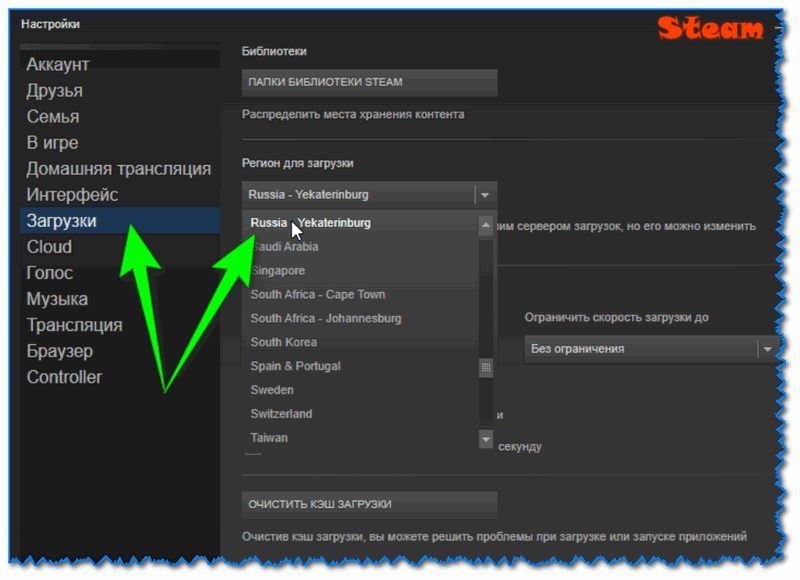Open Домашняя трансляция settings
The height and width of the screenshot is (580, 800).
tap(120, 168)
